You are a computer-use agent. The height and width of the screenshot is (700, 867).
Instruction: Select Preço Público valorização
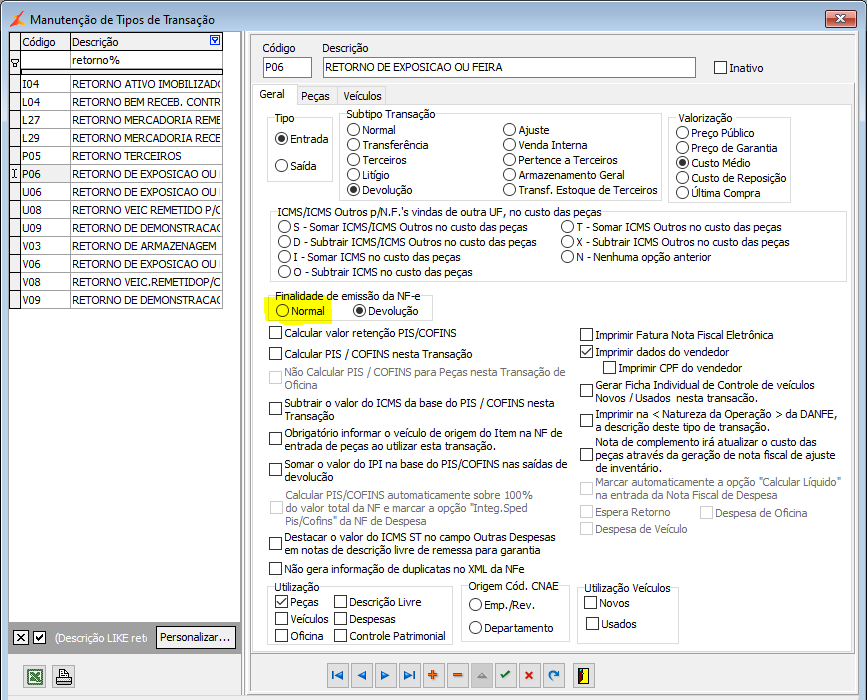pyautogui.click(x=683, y=133)
